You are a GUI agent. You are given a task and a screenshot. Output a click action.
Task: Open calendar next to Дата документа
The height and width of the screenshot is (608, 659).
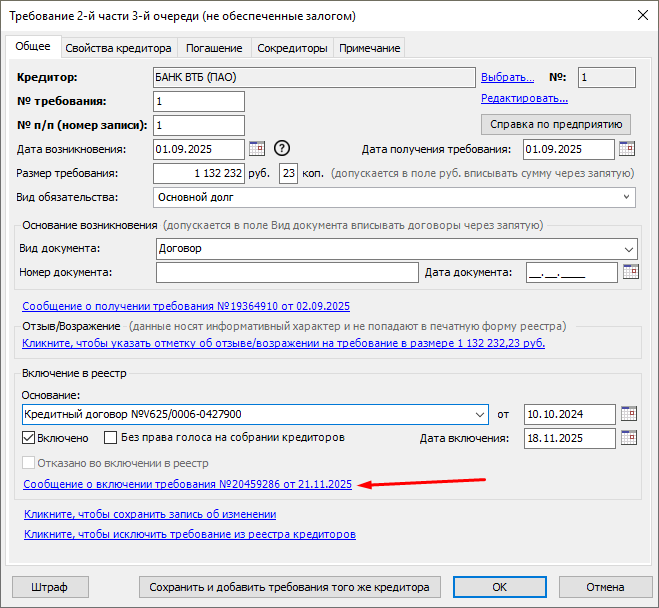(630, 272)
